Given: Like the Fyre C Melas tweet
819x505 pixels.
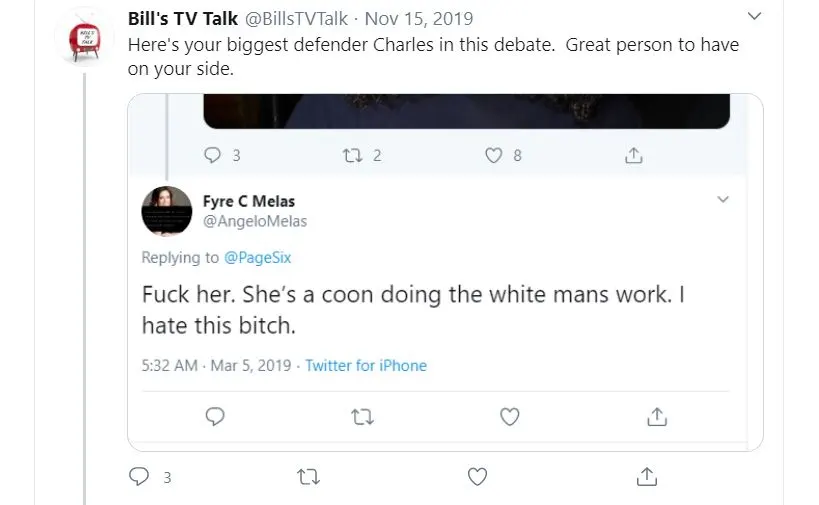Looking at the screenshot, I should [510, 416].
